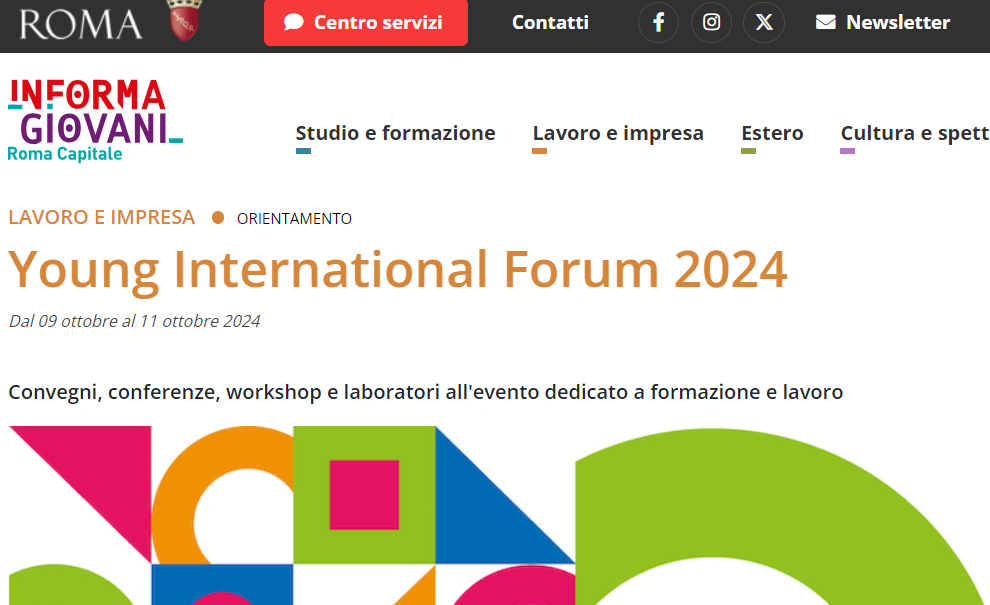Subscribe via the Newsletter link
The height and width of the screenshot is (605, 990).
[883, 23]
